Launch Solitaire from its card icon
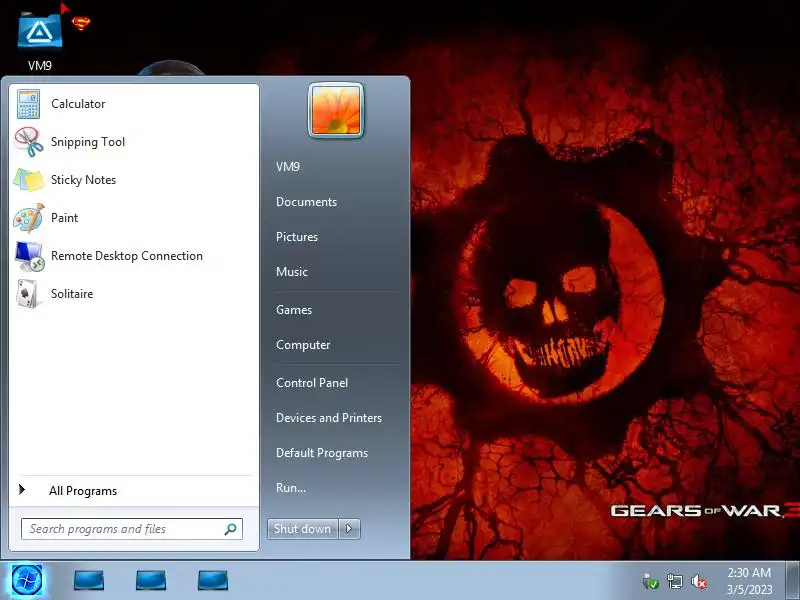Image resolution: width=800 pixels, height=600 pixels. click(x=28, y=294)
